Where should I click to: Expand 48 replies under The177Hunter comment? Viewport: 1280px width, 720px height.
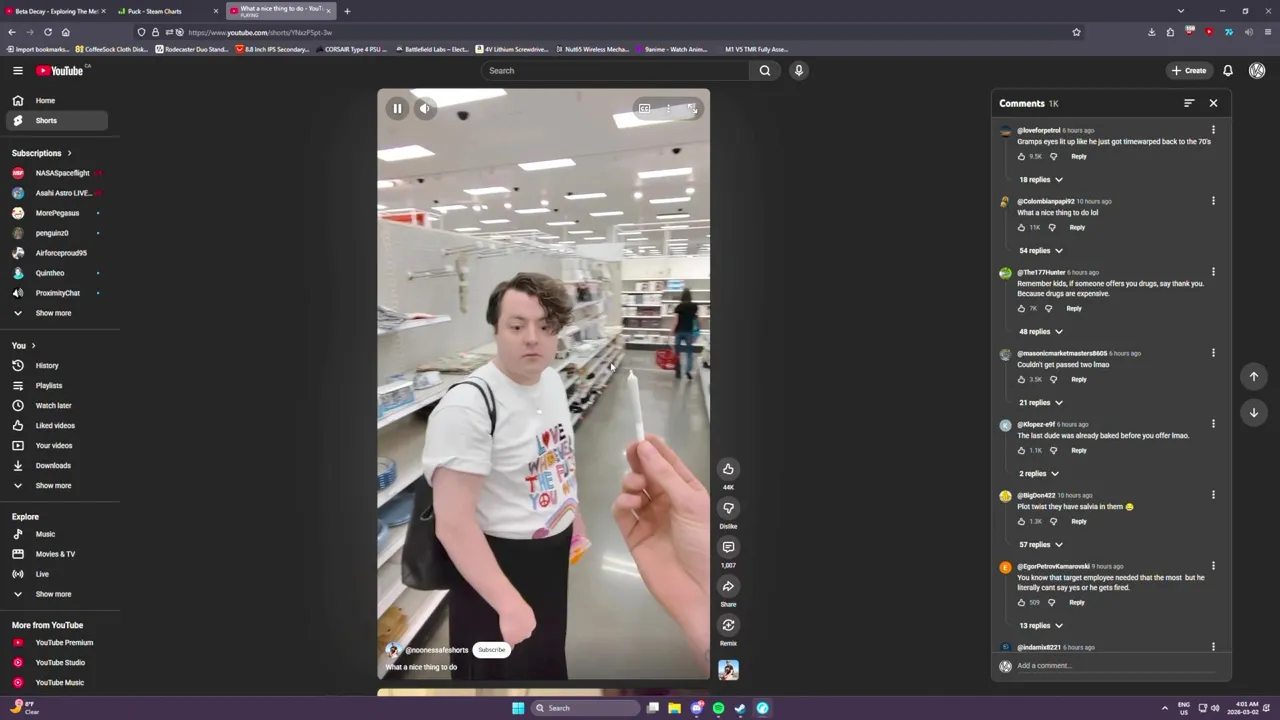click(x=1040, y=331)
